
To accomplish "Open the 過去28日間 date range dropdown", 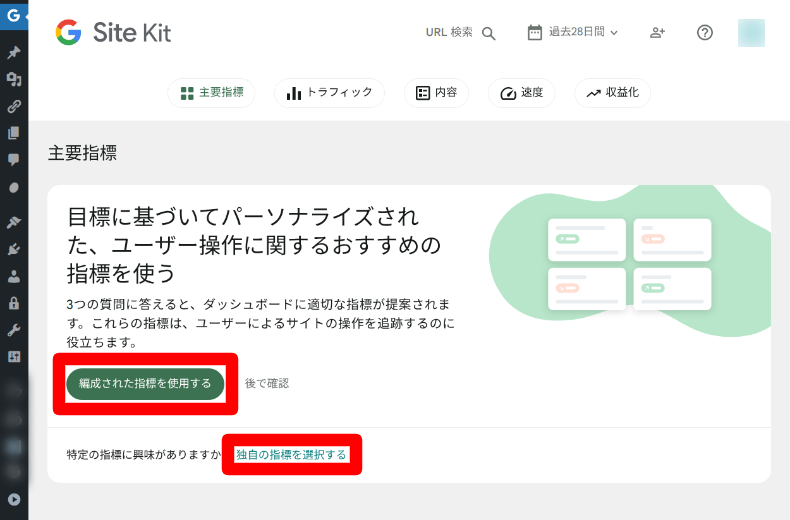I will tap(573, 32).
